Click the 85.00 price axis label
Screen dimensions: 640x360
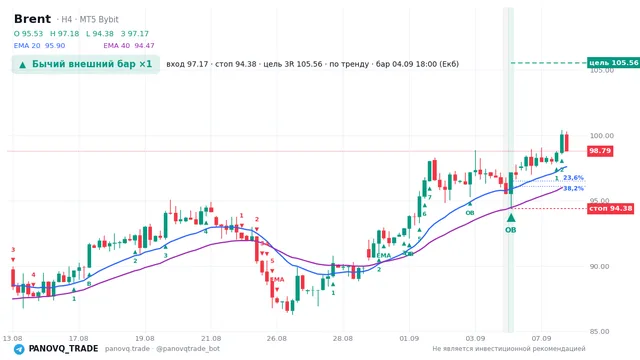[599, 331]
